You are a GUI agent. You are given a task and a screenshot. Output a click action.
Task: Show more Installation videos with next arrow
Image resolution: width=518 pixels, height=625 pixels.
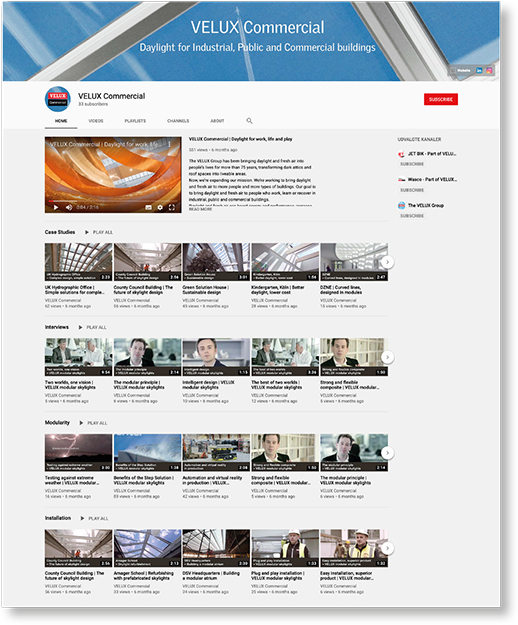click(387, 548)
